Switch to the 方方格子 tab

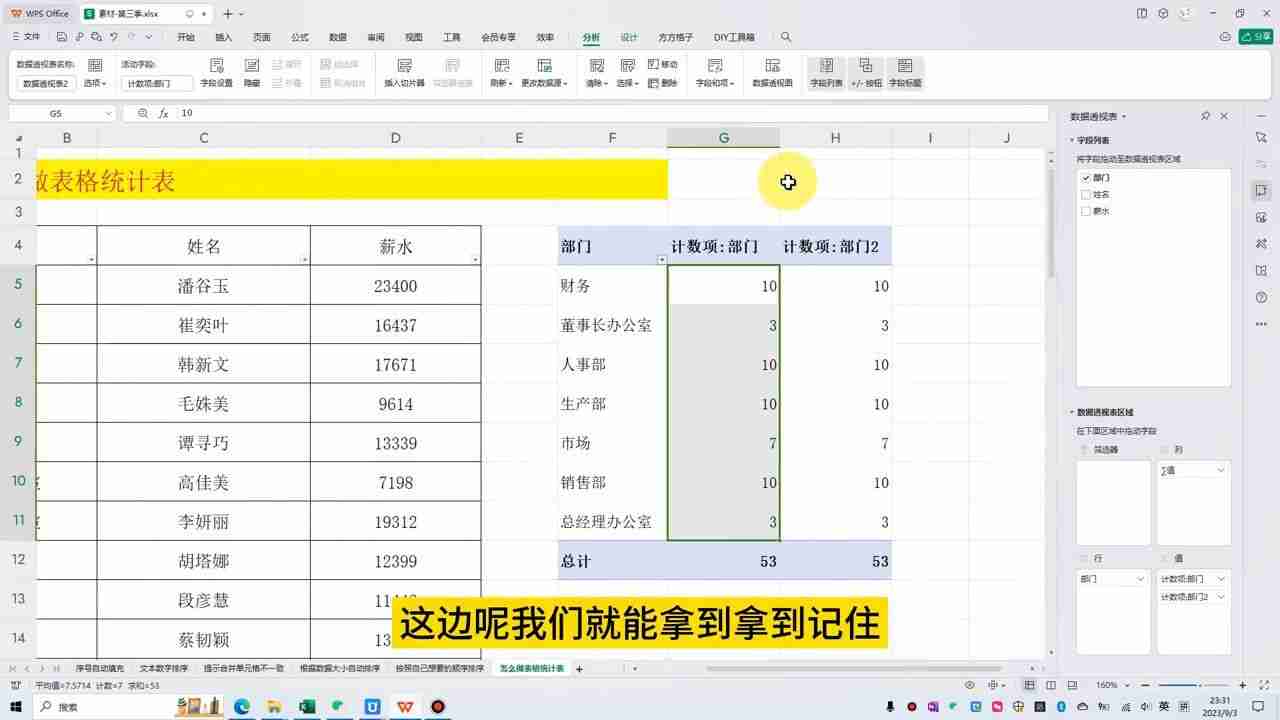(676, 37)
